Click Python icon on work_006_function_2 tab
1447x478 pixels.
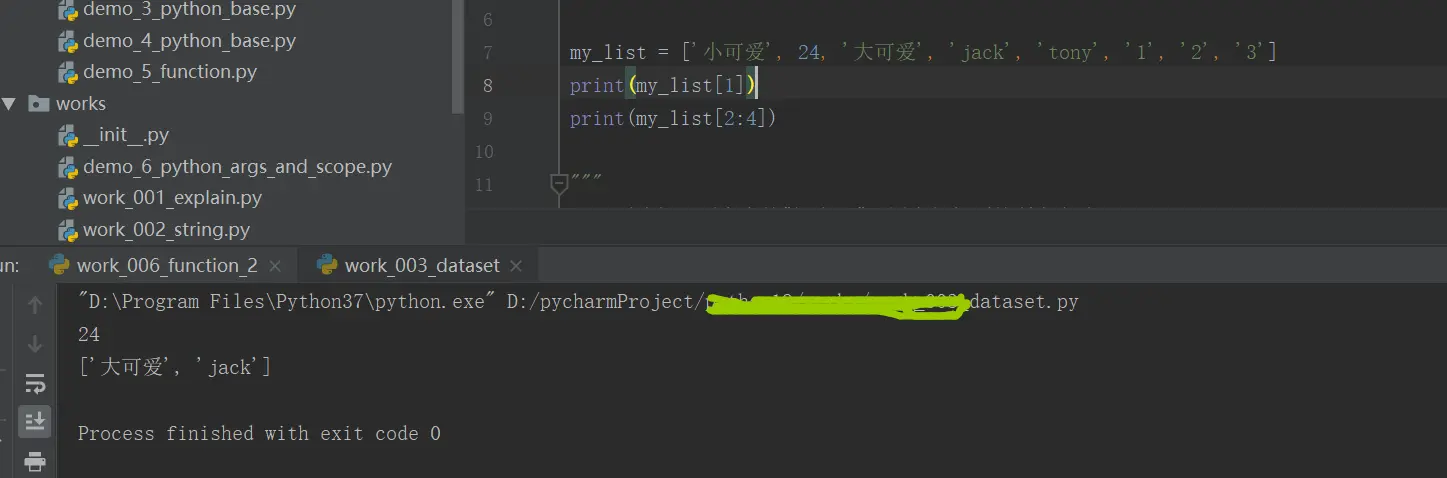click(x=59, y=265)
